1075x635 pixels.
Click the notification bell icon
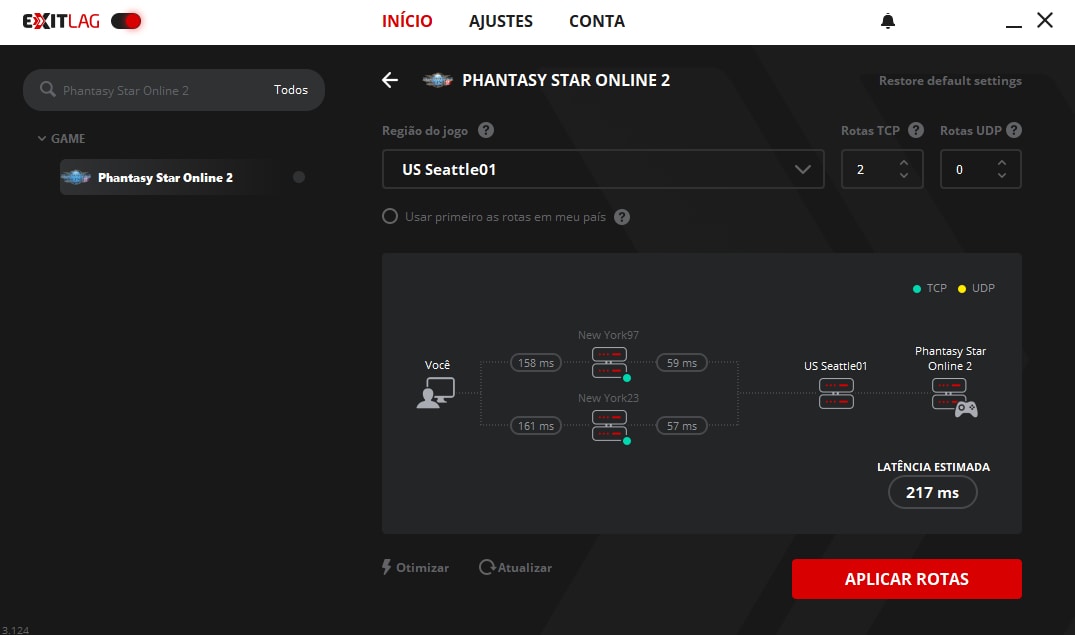click(887, 21)
